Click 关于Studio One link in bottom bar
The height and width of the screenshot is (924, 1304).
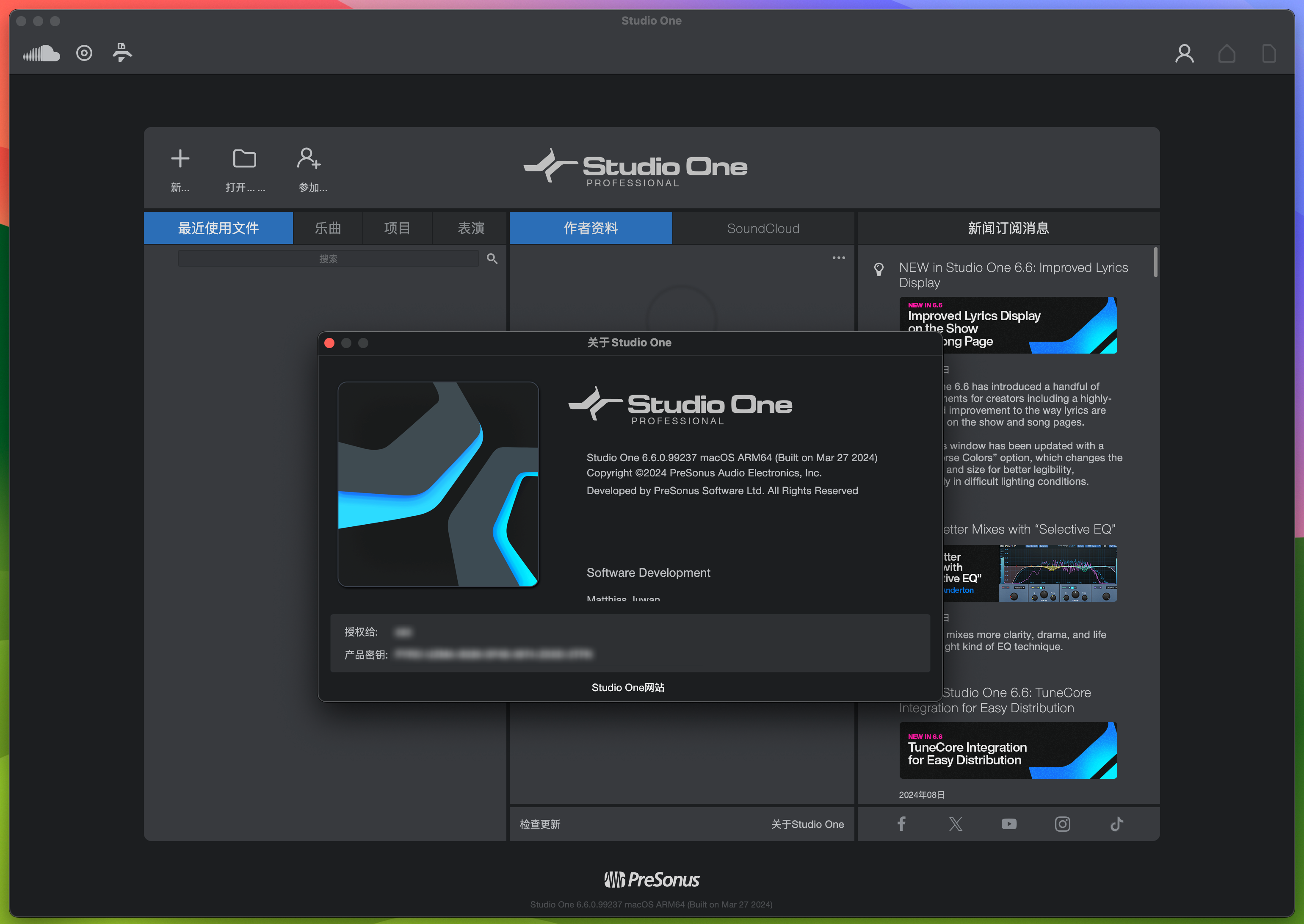(x=807, y=824)
